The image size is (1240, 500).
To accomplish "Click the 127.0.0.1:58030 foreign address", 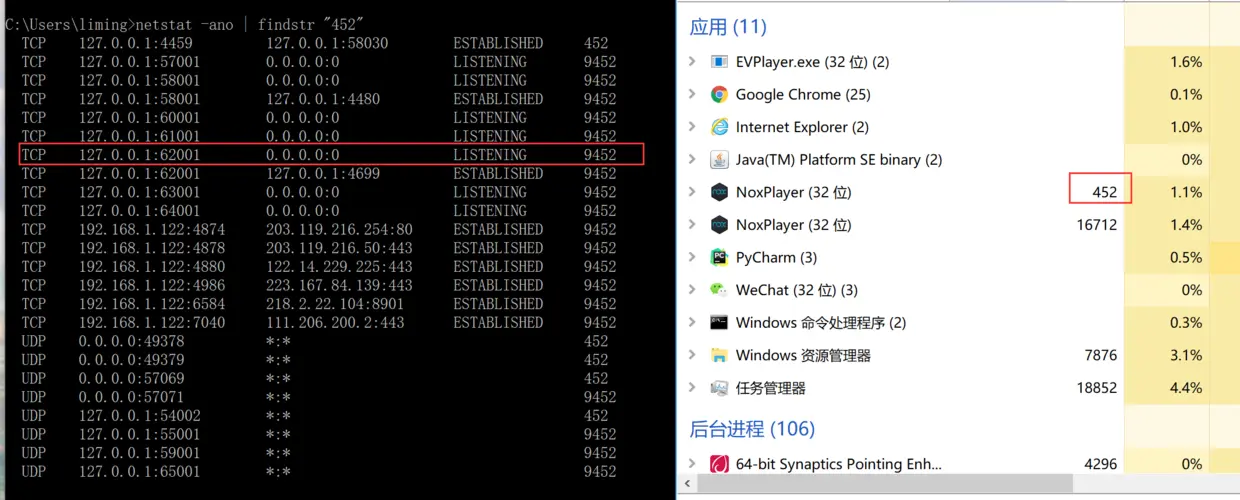I will tap(327, 43).
